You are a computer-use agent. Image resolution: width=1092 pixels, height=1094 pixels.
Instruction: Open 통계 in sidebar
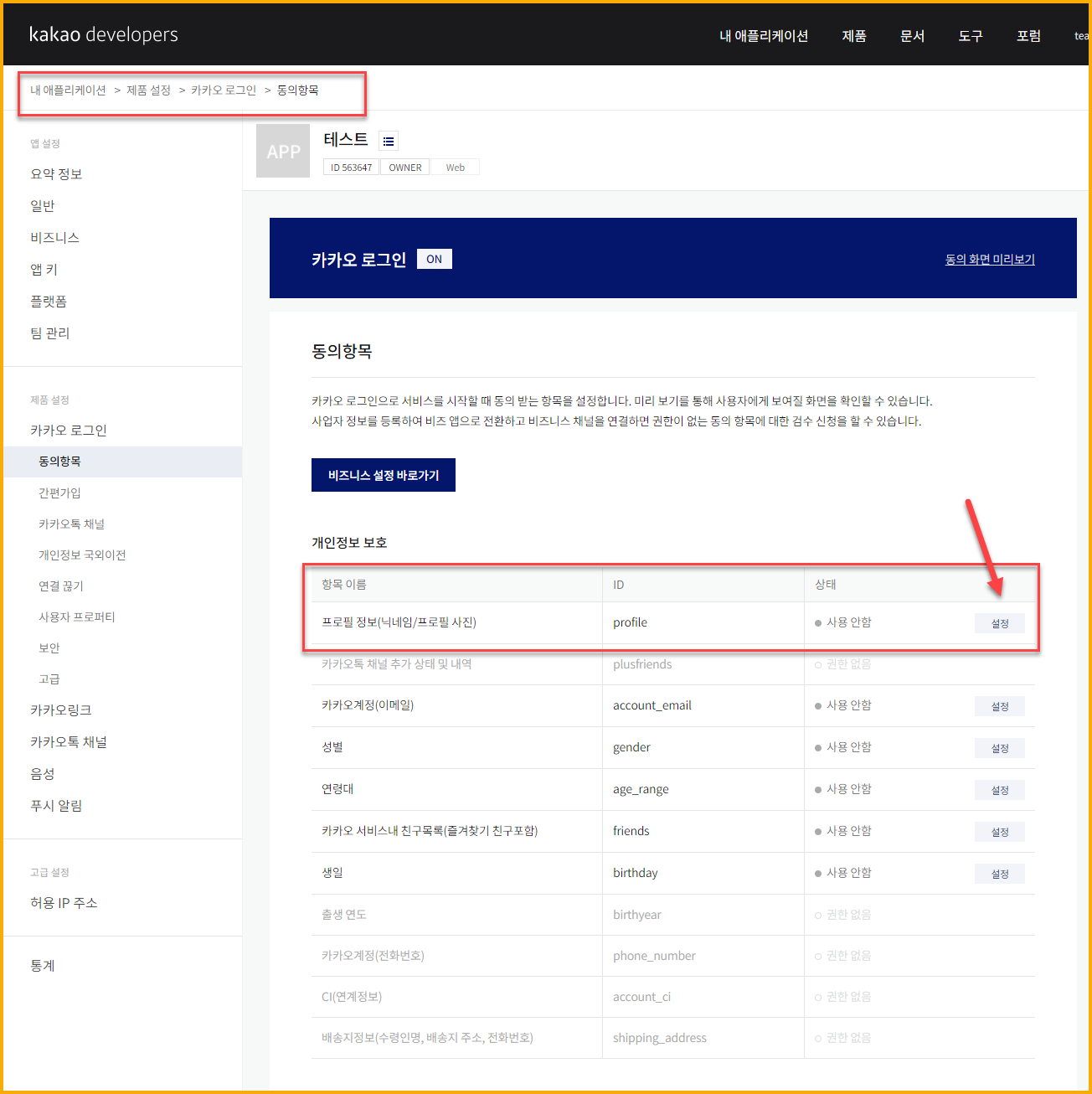[x=43, y=966]
